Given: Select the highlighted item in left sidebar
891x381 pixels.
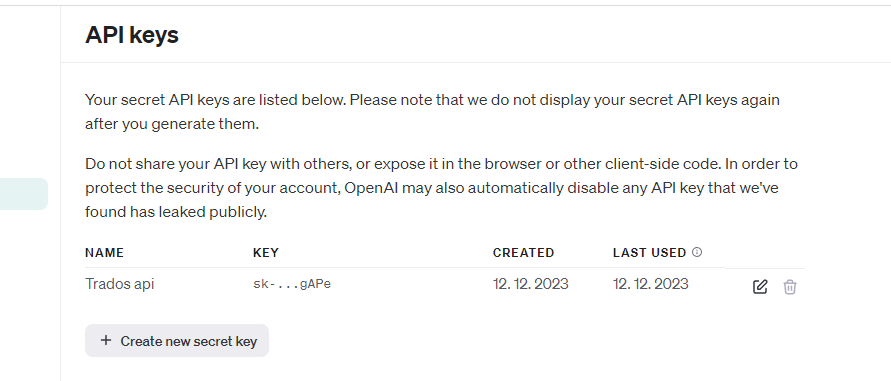Looking at the screenshot, I should (x=24, y=194).
